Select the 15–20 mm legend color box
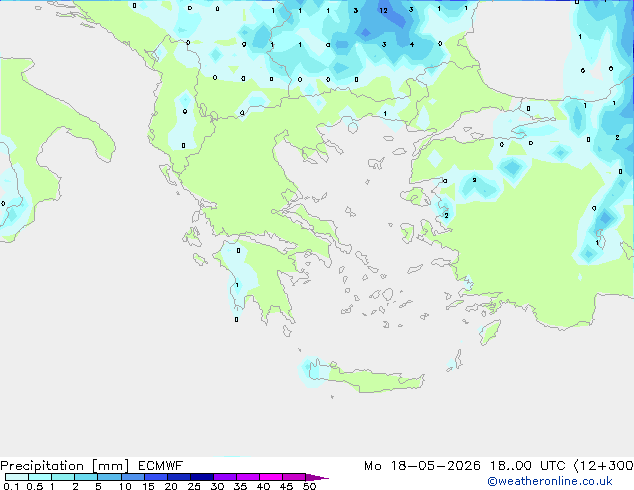Screen dimensions: 634x490 click(155, 477)
